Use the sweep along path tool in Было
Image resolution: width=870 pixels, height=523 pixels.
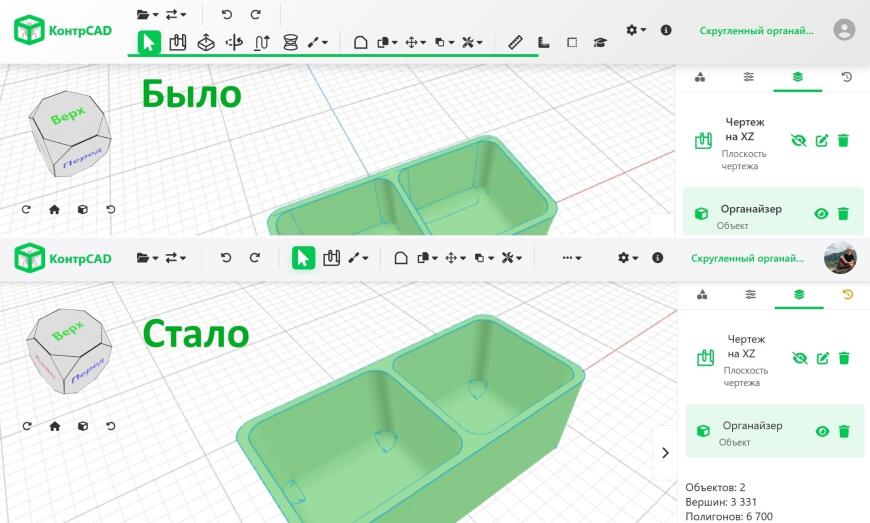click(x=262, y=42)
